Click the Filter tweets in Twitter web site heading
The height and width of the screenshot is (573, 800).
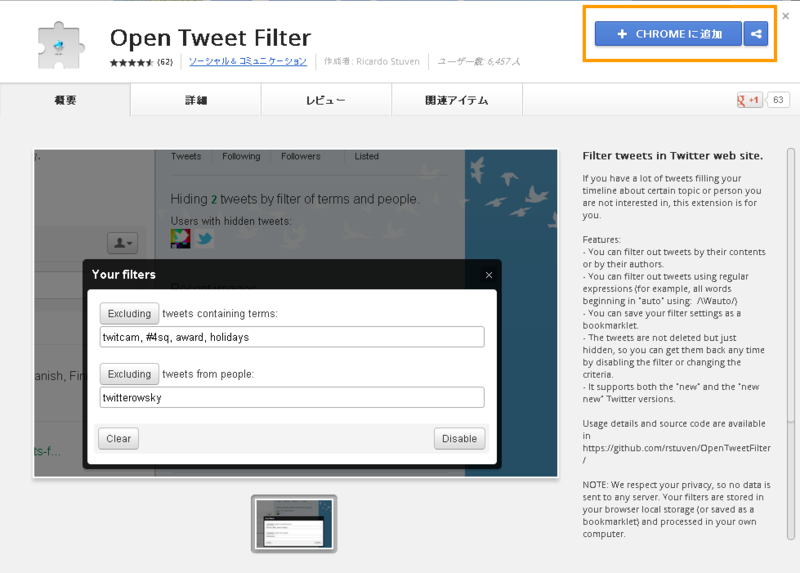[672, 156]
